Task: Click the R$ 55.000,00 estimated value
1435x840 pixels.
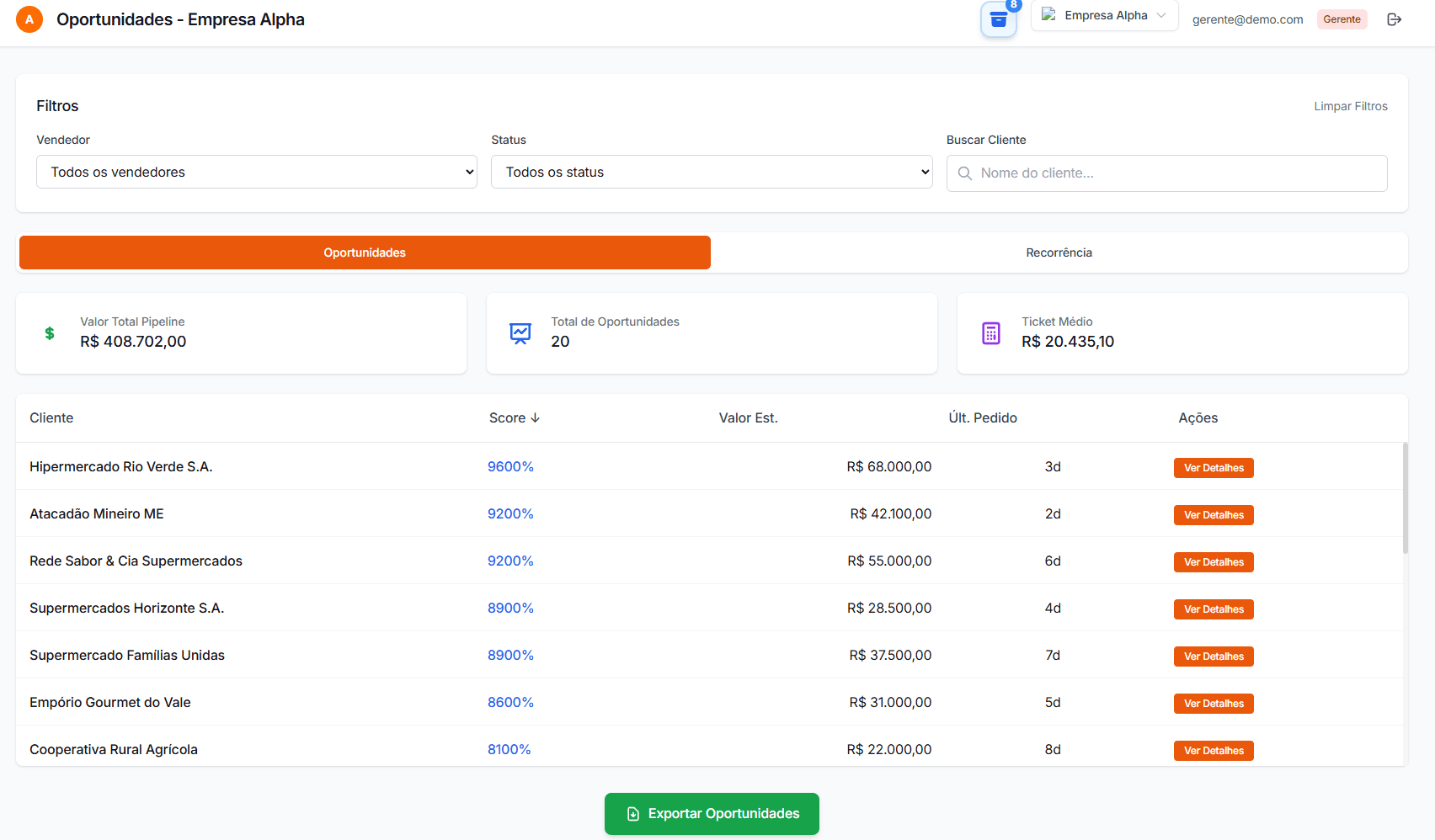Action: coord(889,561)
